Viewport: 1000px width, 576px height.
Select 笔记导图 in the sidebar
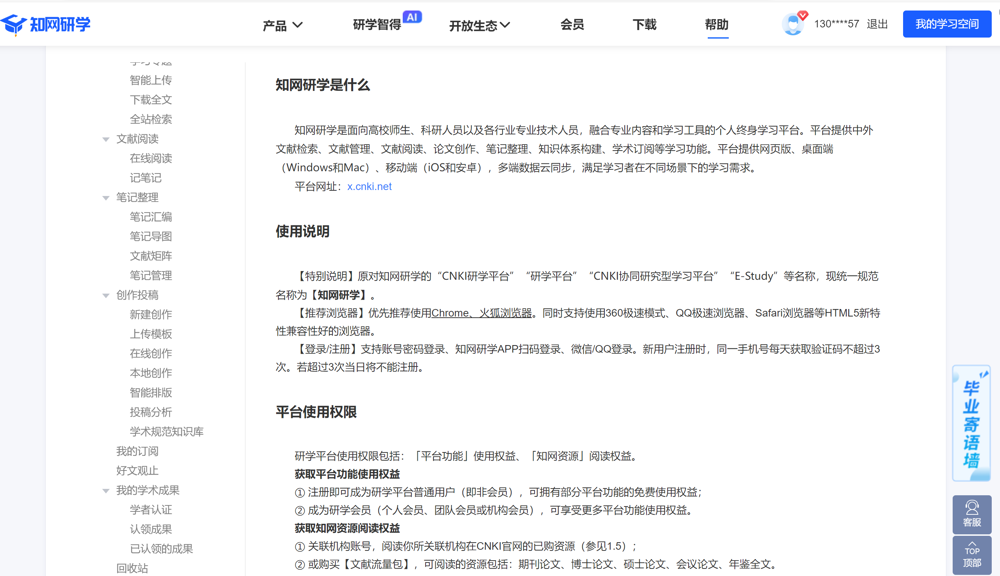click(x=151, y=237)
